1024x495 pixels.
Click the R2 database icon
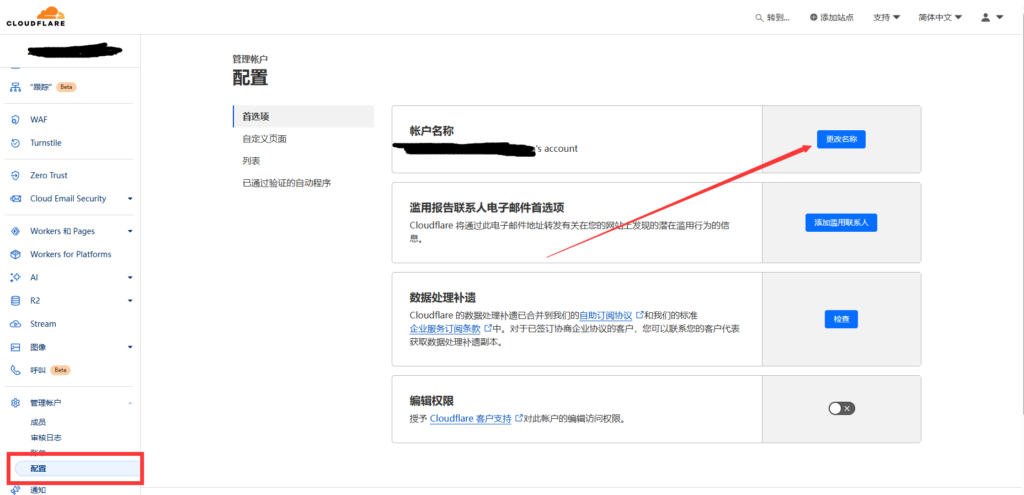coord(16,300)
